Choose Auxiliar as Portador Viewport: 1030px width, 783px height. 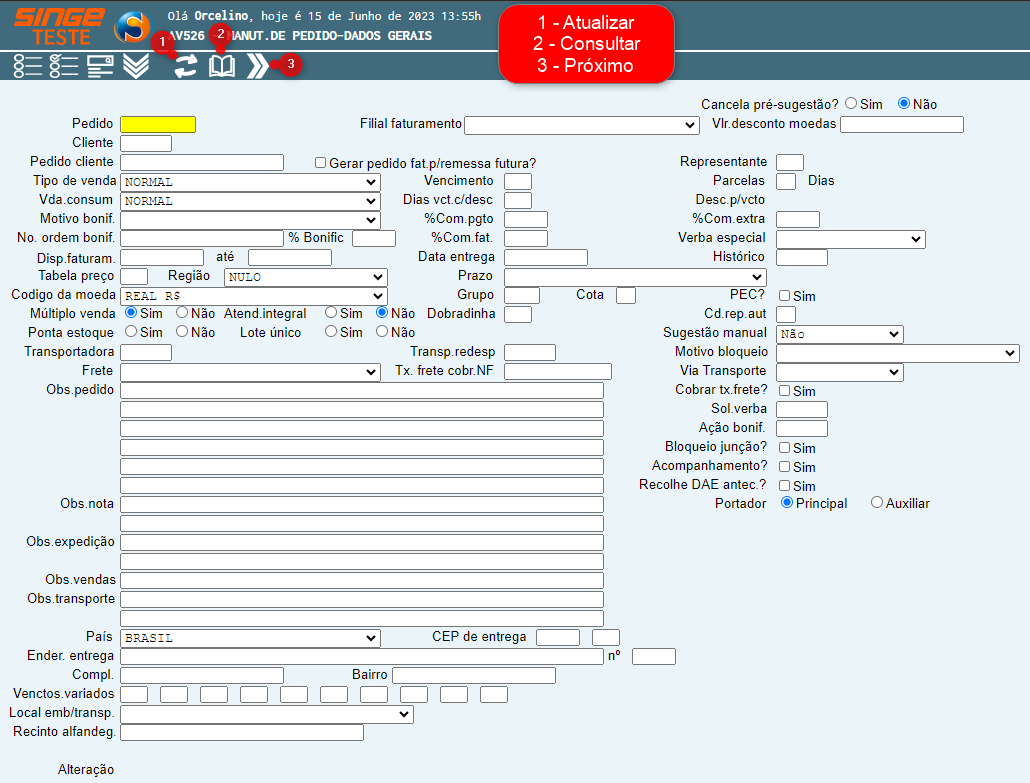(x=877, y=503)
